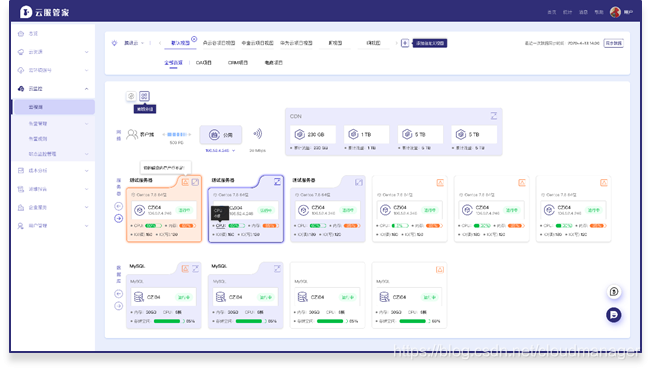This screenshot has height=370, width=651.
Task: Expand the third sidebar item's chevron
Action: point(86,70)
